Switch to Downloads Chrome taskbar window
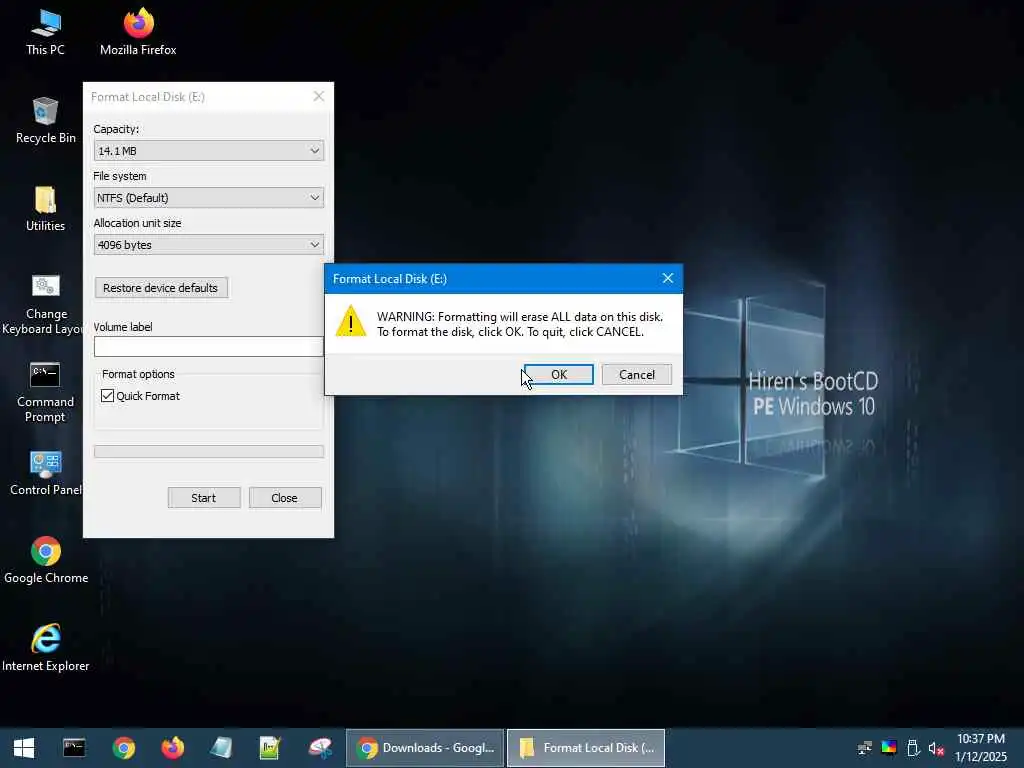1024x768 pixels. 424,748
